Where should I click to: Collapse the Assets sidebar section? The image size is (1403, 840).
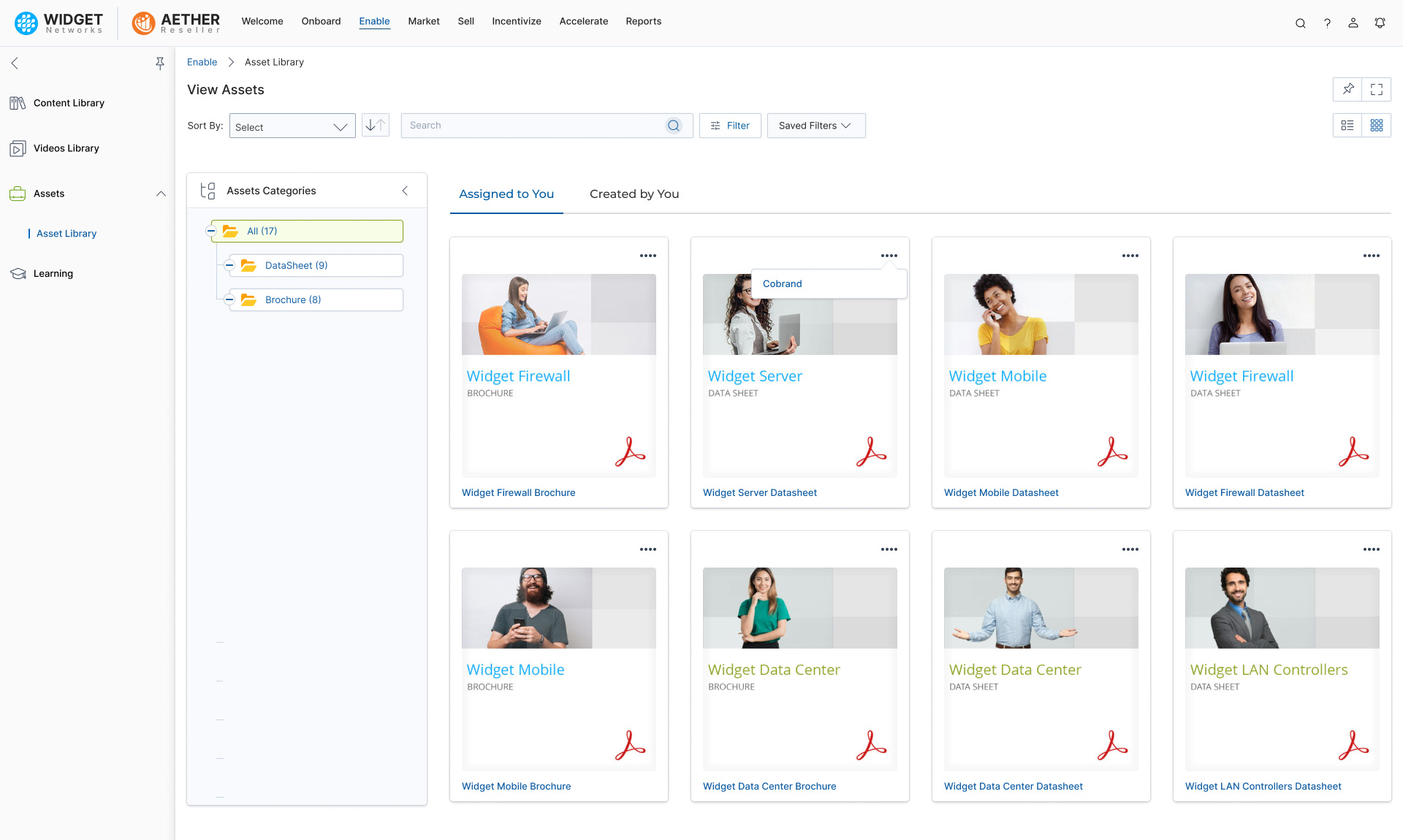tap(161, 194)
